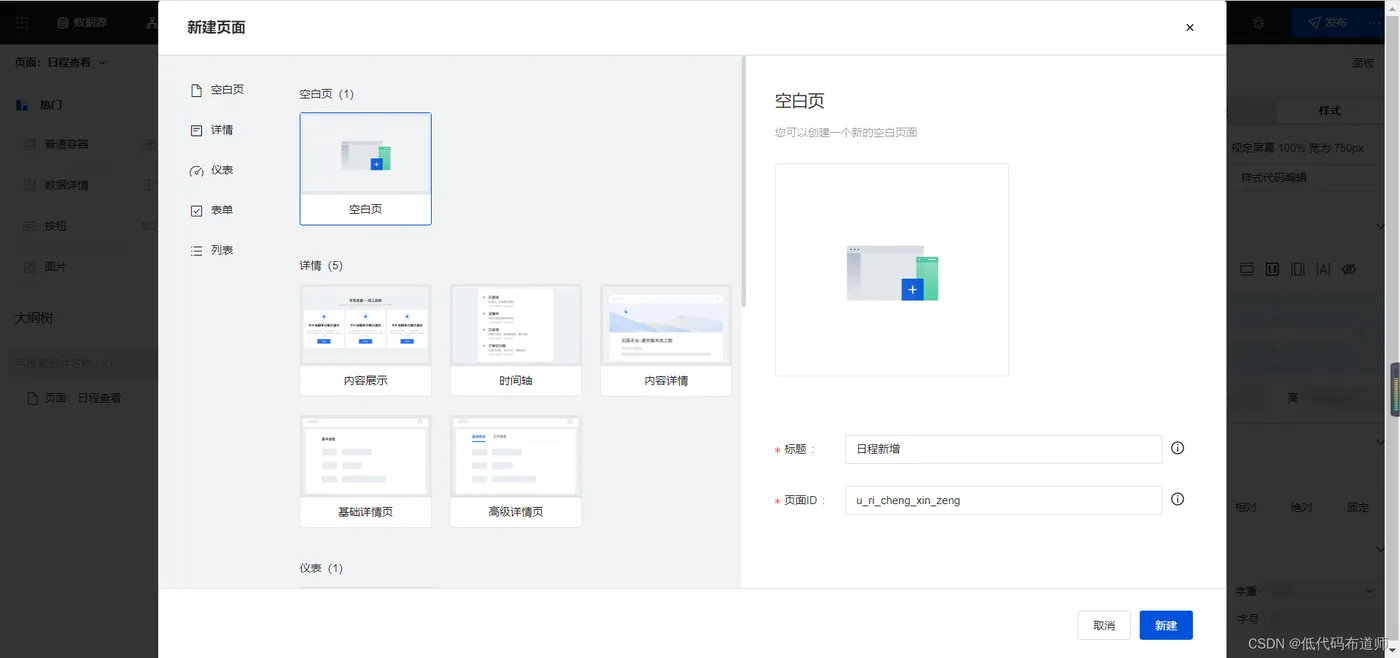Select the 表单 category in the sidebar
The height and width of the screenshot is (658, 1400).
point(212,210)
